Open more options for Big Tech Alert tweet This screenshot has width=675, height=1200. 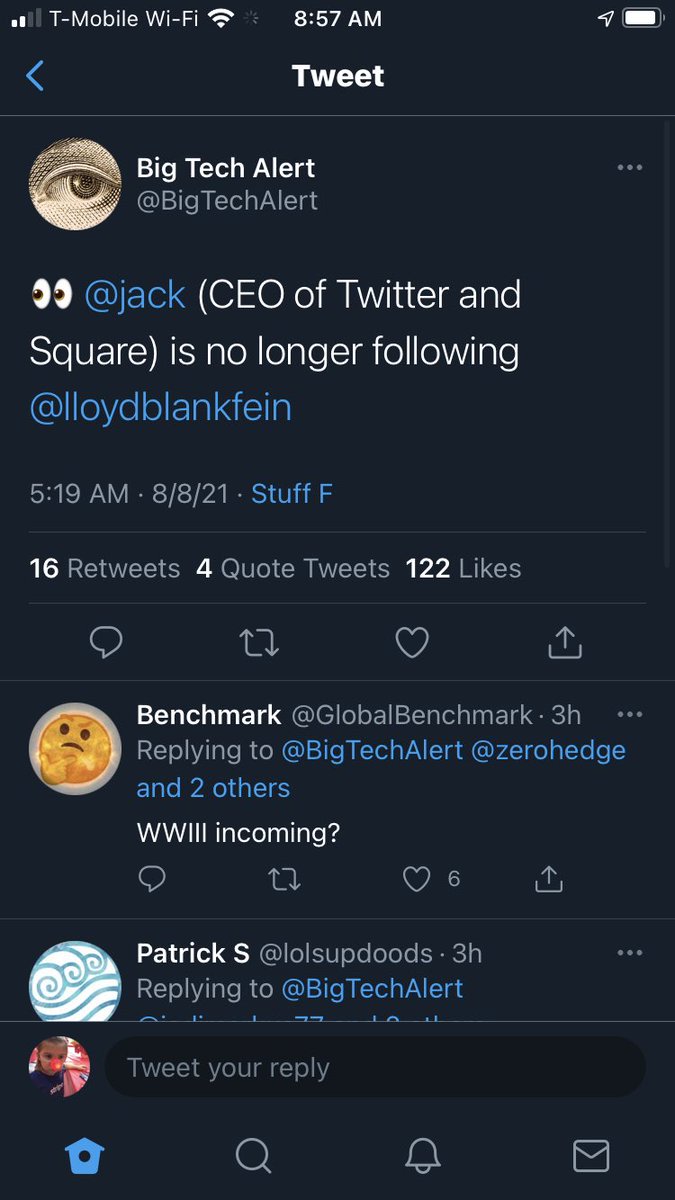point(630,167)
